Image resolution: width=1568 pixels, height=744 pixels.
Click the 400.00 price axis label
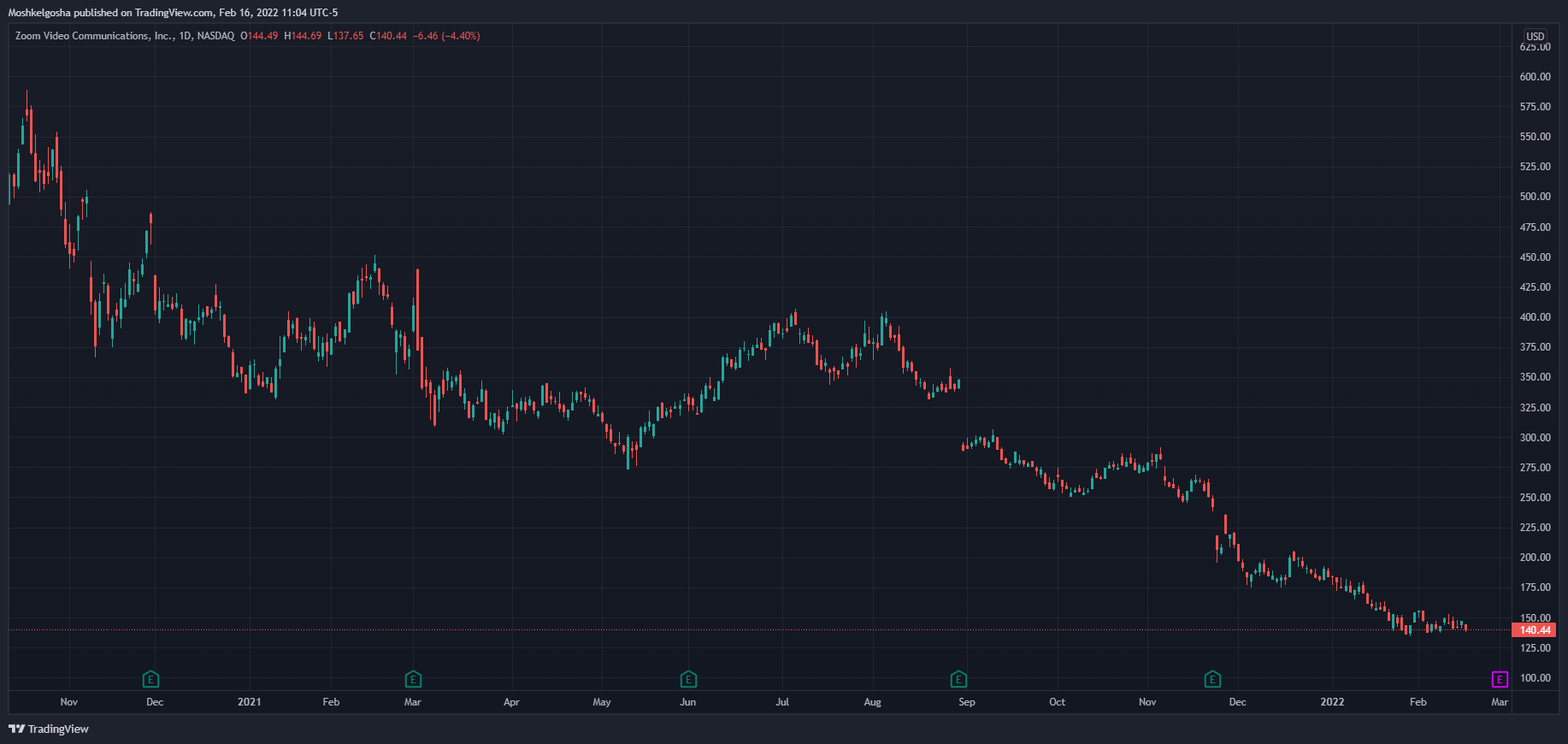tap(1536, 317)
